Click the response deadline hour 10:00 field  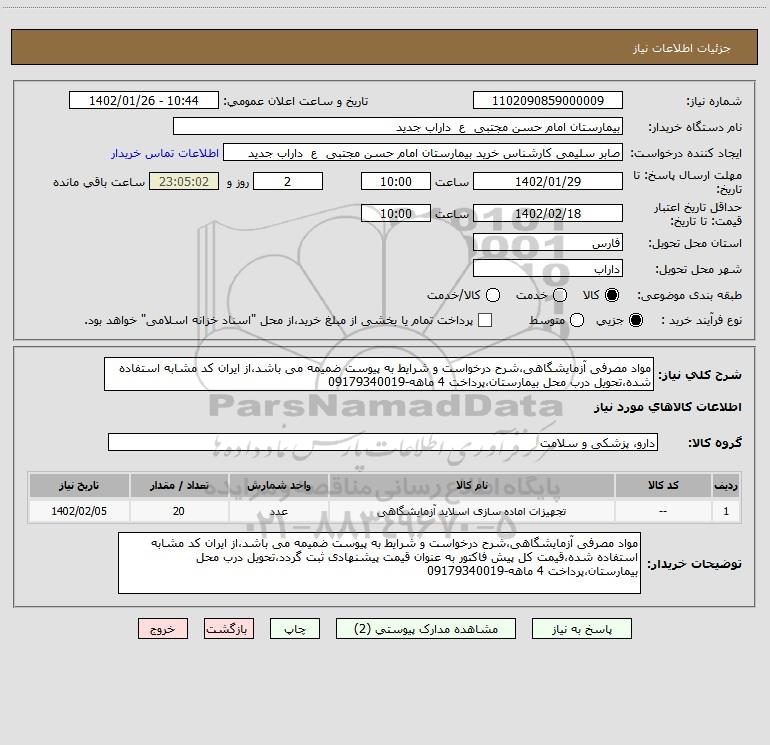[x=396, y=181]
